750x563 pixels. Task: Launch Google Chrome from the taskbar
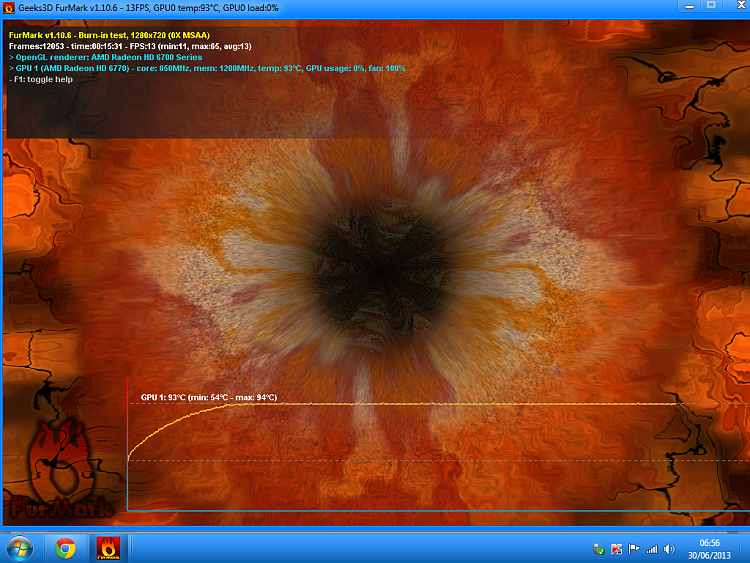point(65,548)
